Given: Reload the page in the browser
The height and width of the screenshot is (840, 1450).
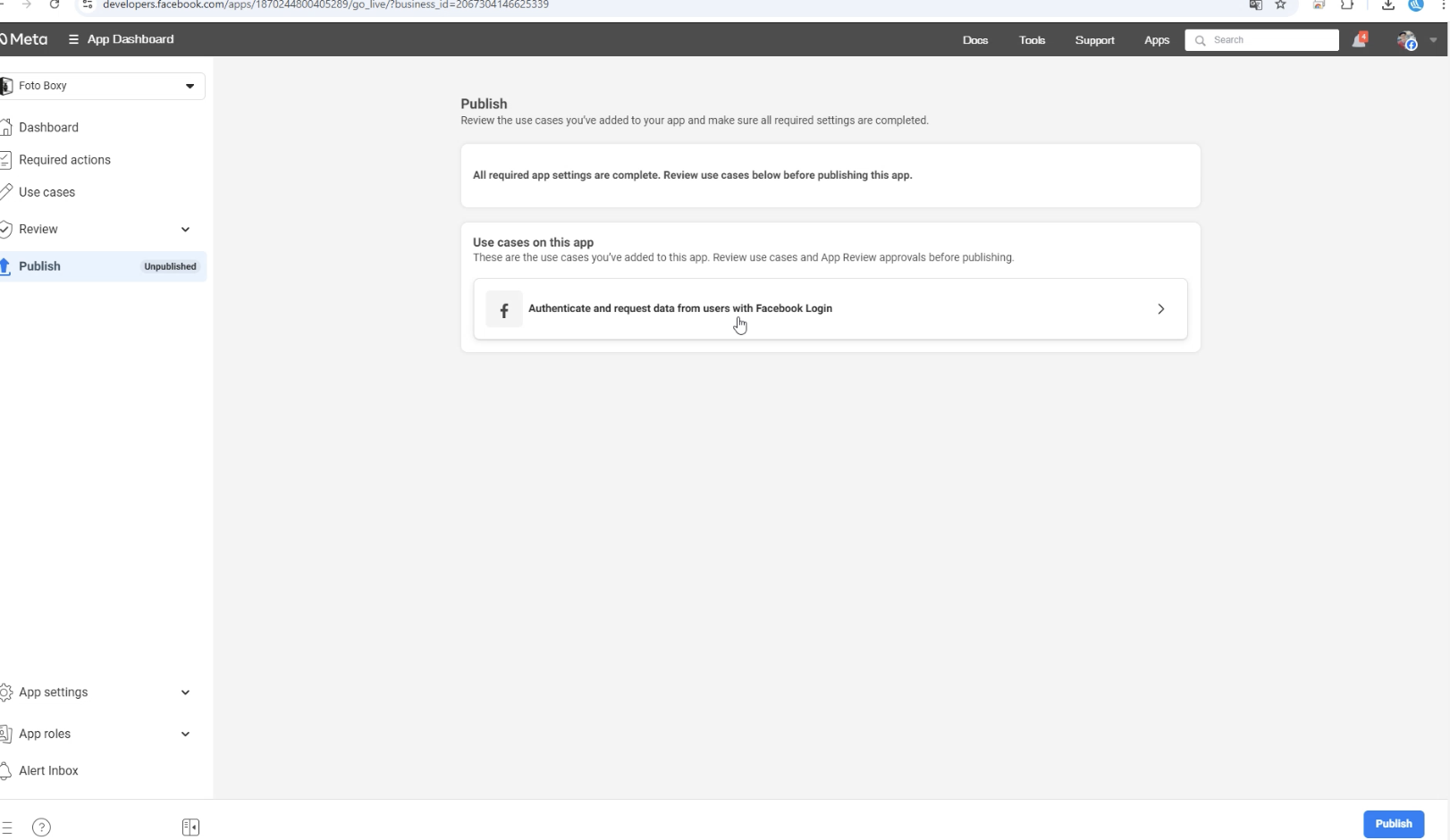Looking at the screenshot, I should pos(55,5).
